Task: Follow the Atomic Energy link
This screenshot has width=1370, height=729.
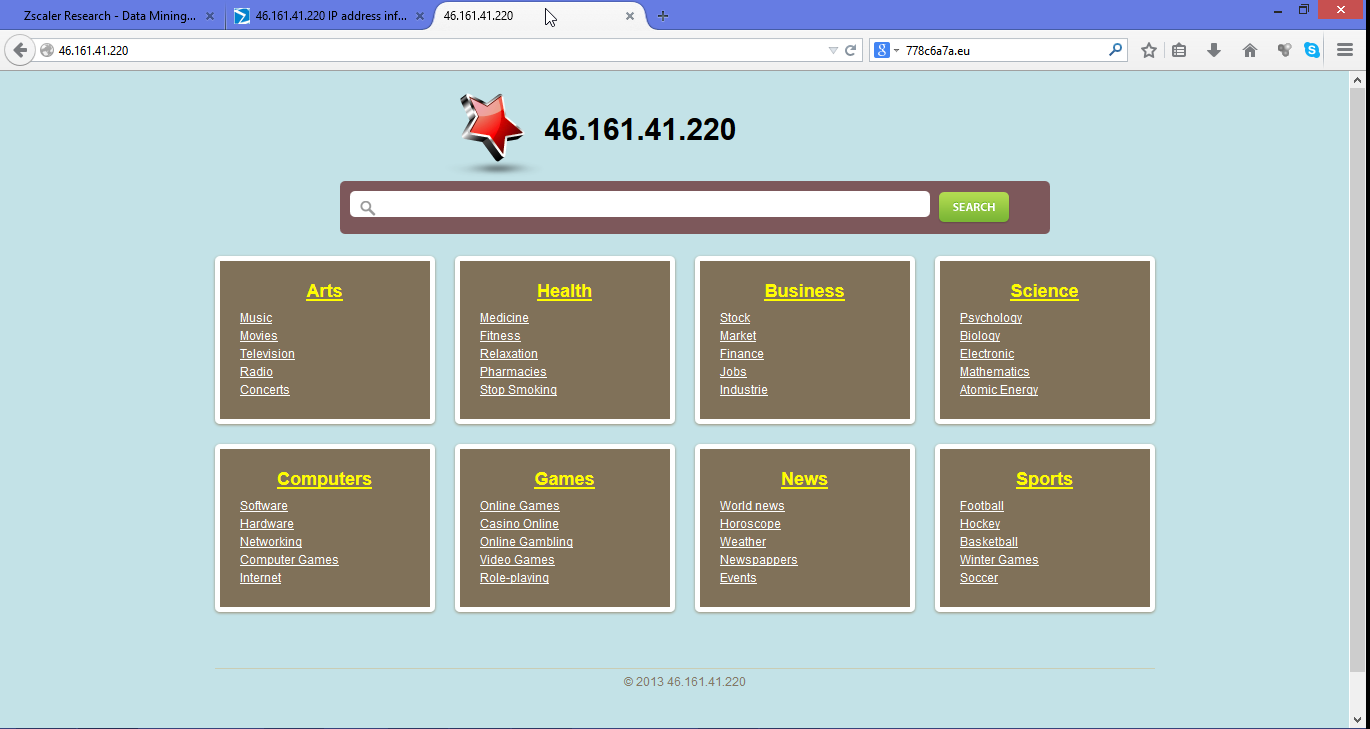Action: tap(998, 390)
